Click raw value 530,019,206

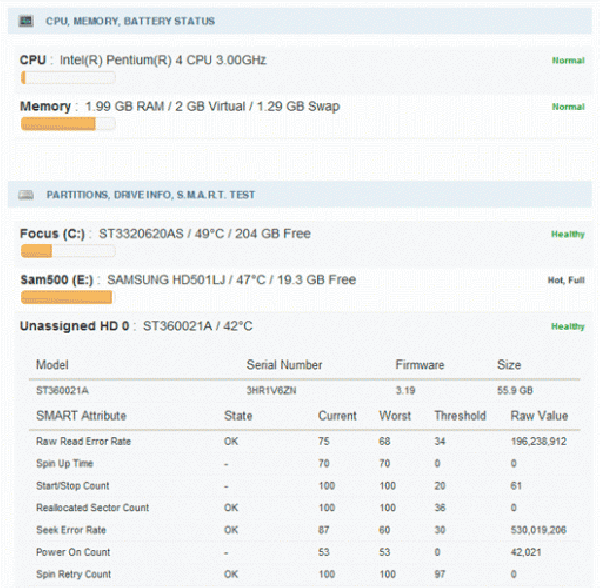coord(538,530)
